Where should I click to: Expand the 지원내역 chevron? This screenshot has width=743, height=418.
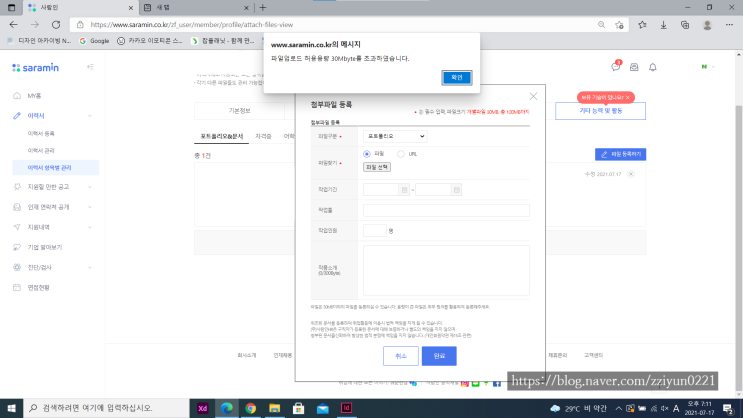point(90,227)
